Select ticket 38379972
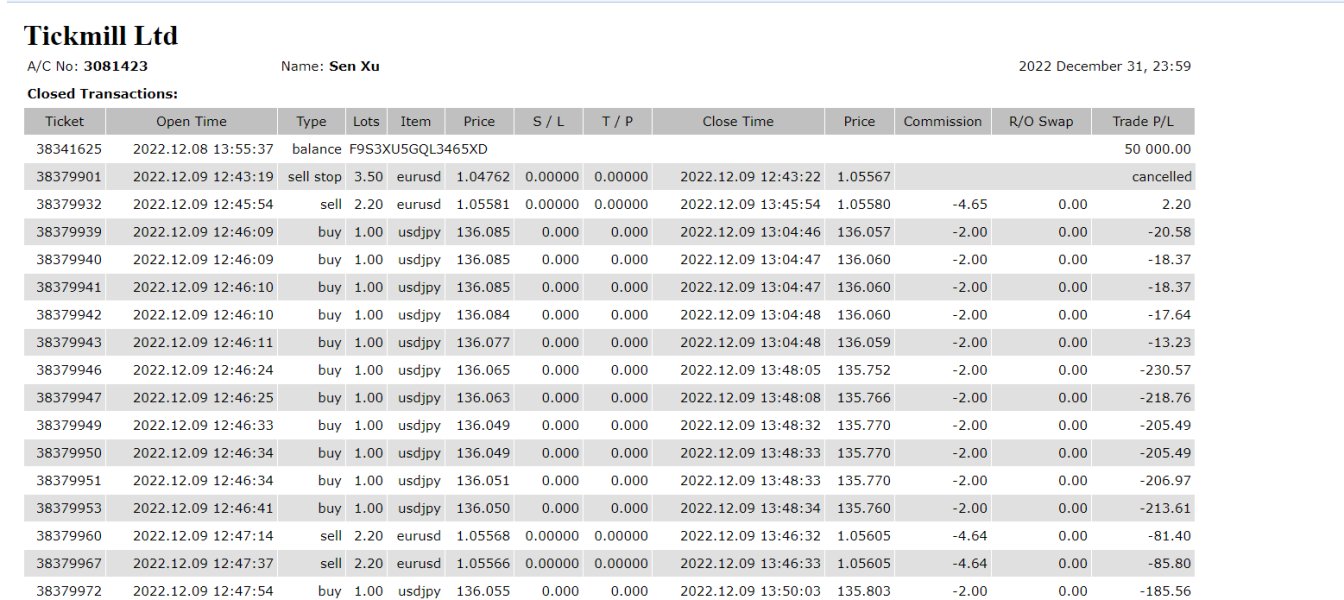1344x600 pixels. (68, 591)
